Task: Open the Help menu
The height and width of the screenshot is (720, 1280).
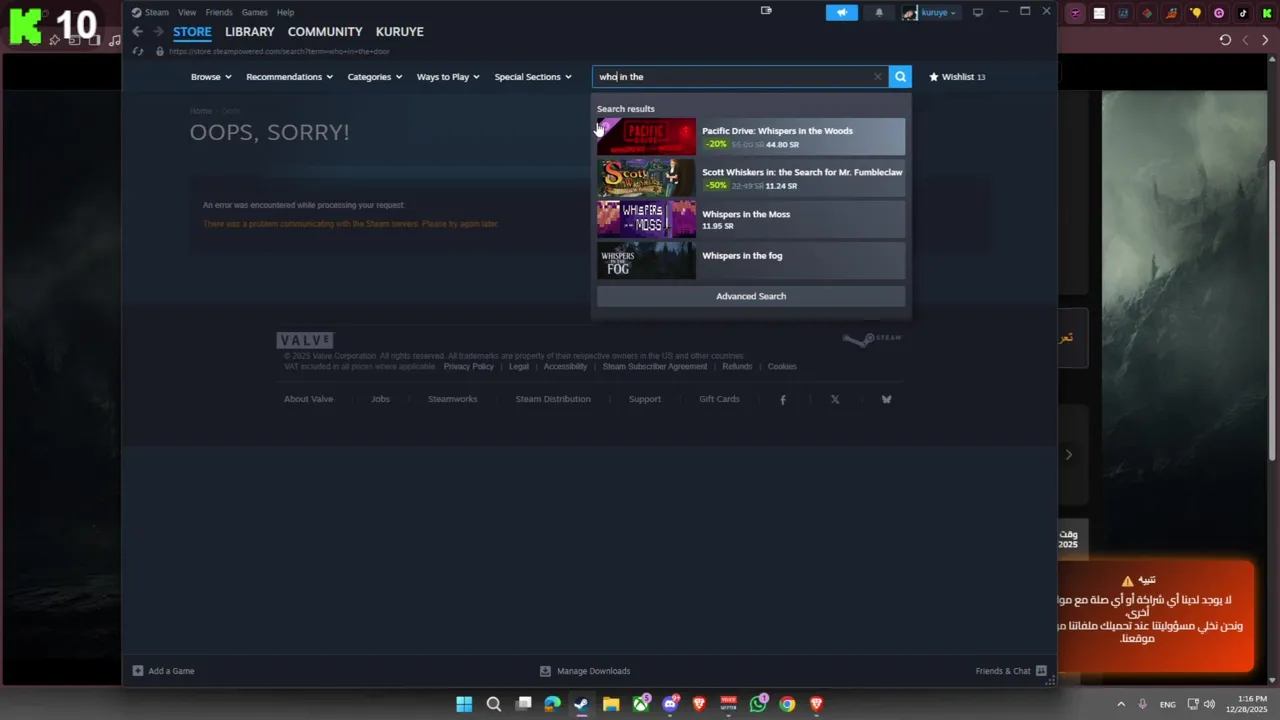Action: (x=285, y=12)
